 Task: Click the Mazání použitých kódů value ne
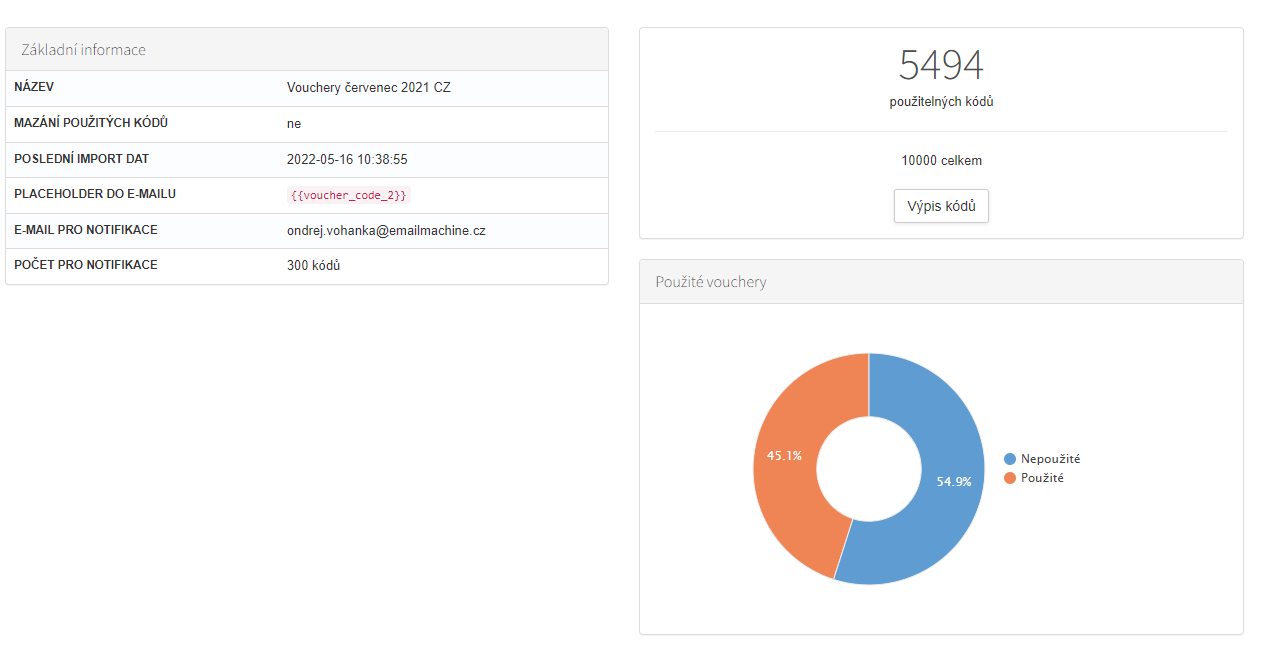294,124
